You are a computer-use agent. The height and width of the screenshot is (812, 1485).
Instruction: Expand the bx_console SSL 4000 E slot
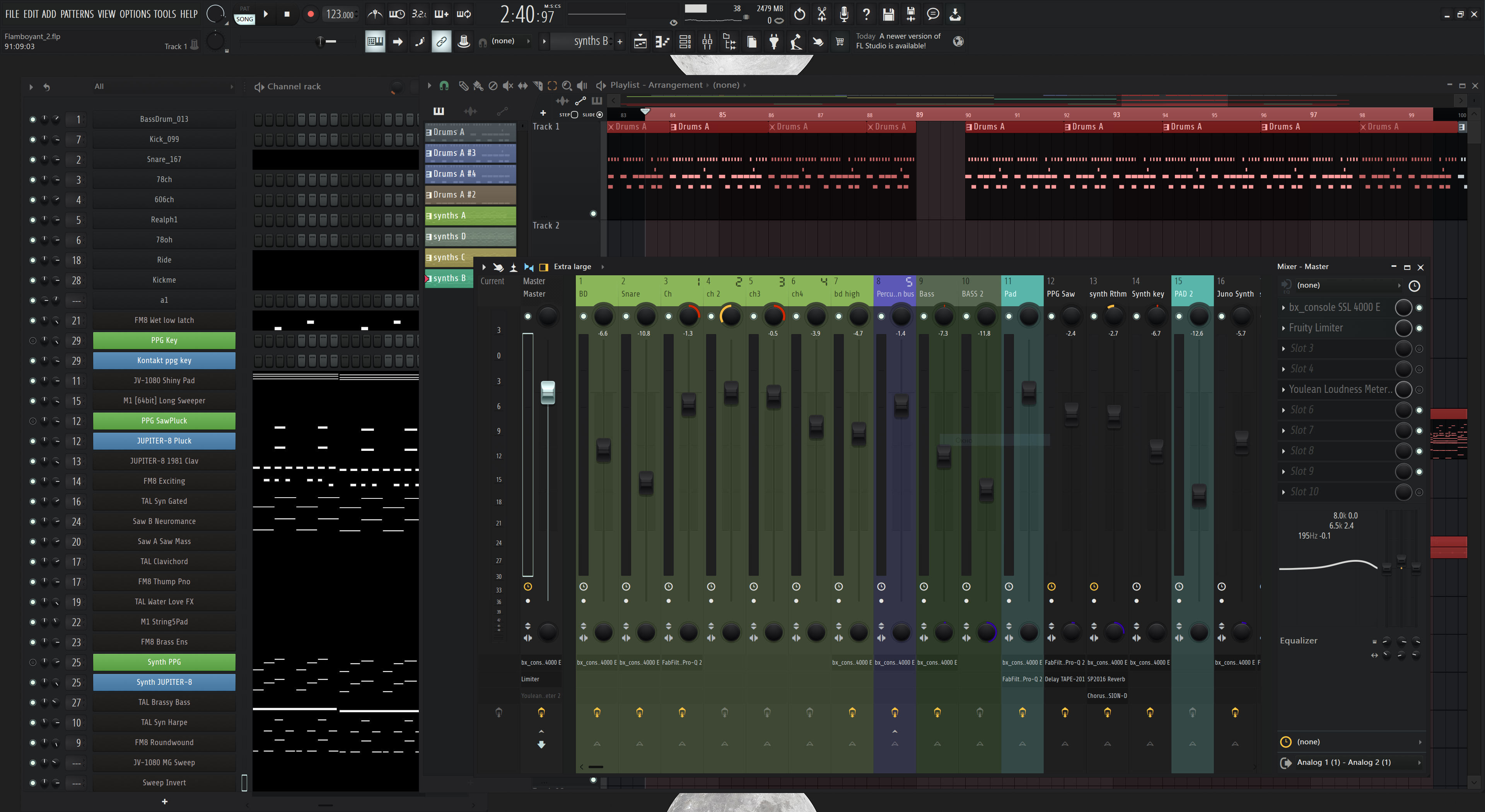[1283, 308]
